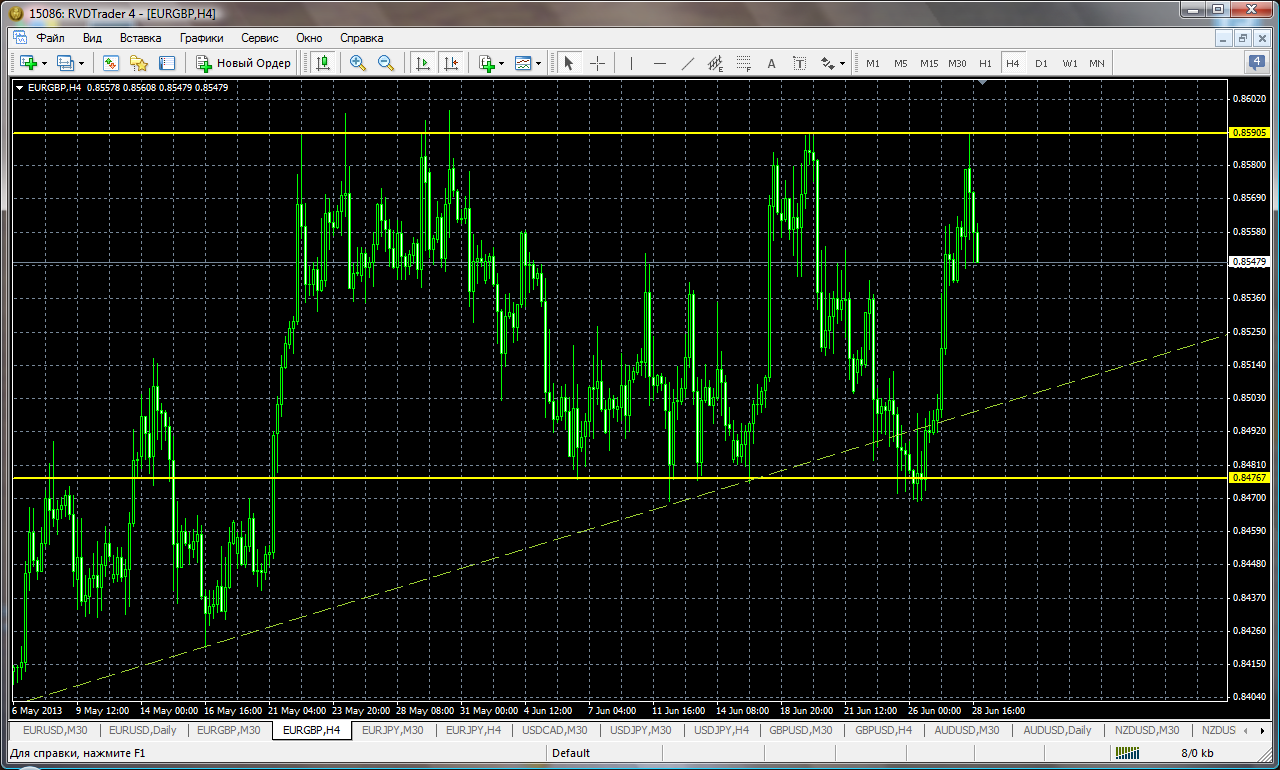1280x770 pixels.
Task: Switch timeframe to H1
Action: 985,63
